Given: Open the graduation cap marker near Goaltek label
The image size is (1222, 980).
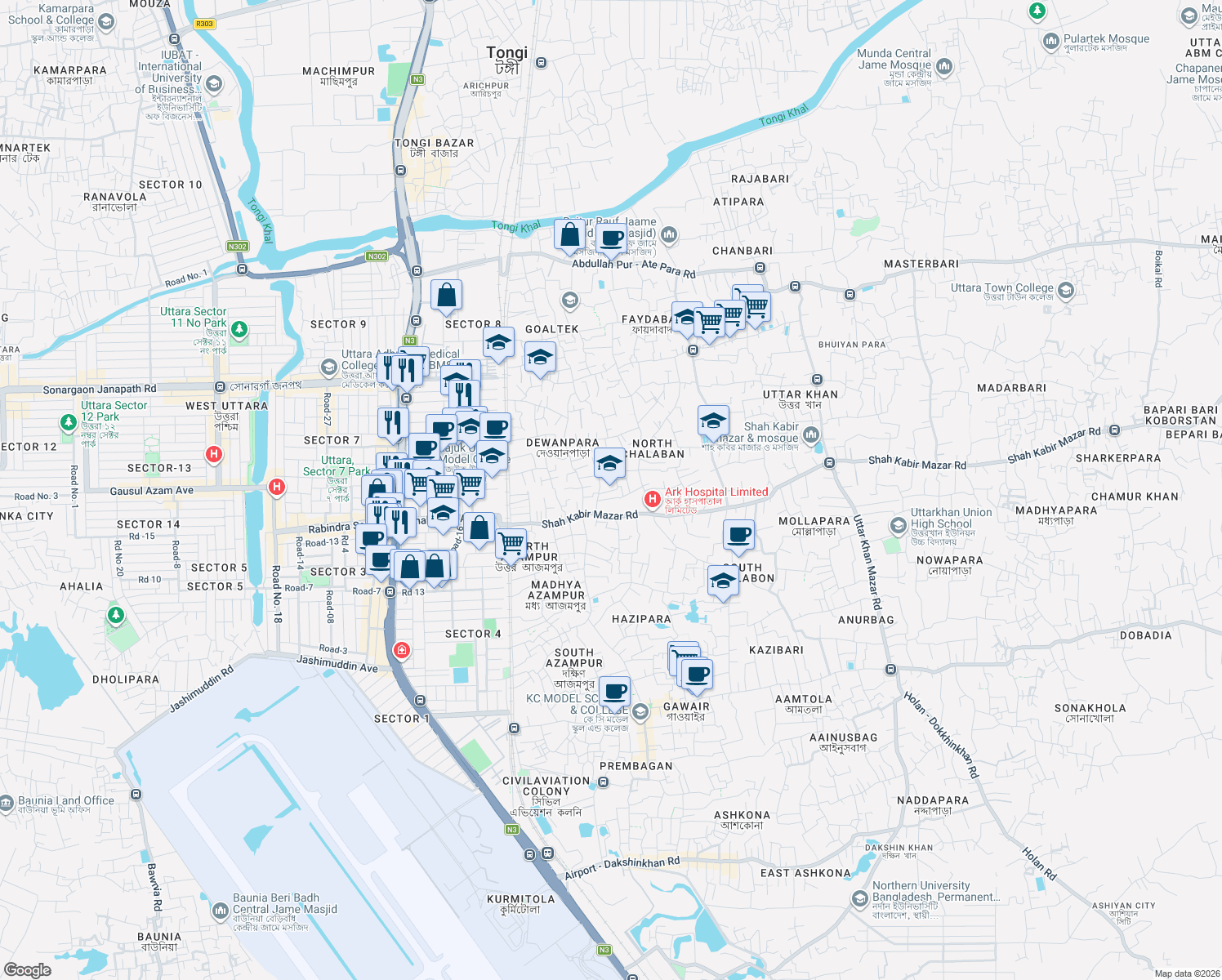Looking at the screenshot, I should [x=540, y=359].
